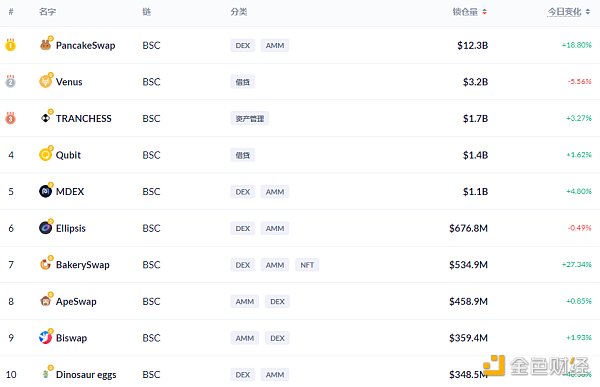The width and height of the screenshot is (600, 387).
Task: Click the Ellipsis swirl logo icon
Action: tap(46, 228)
